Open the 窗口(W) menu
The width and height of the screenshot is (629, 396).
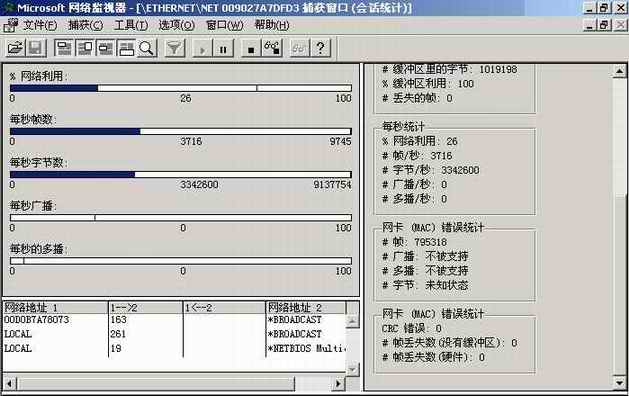225,25
